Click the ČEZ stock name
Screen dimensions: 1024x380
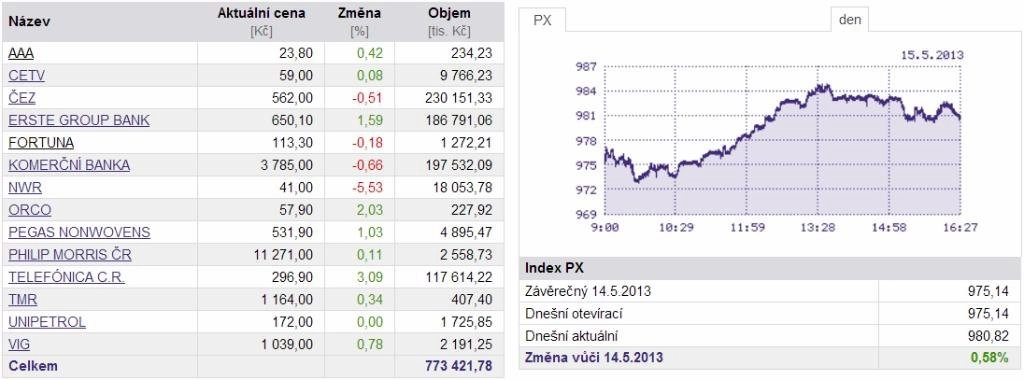tap(22, 98)
